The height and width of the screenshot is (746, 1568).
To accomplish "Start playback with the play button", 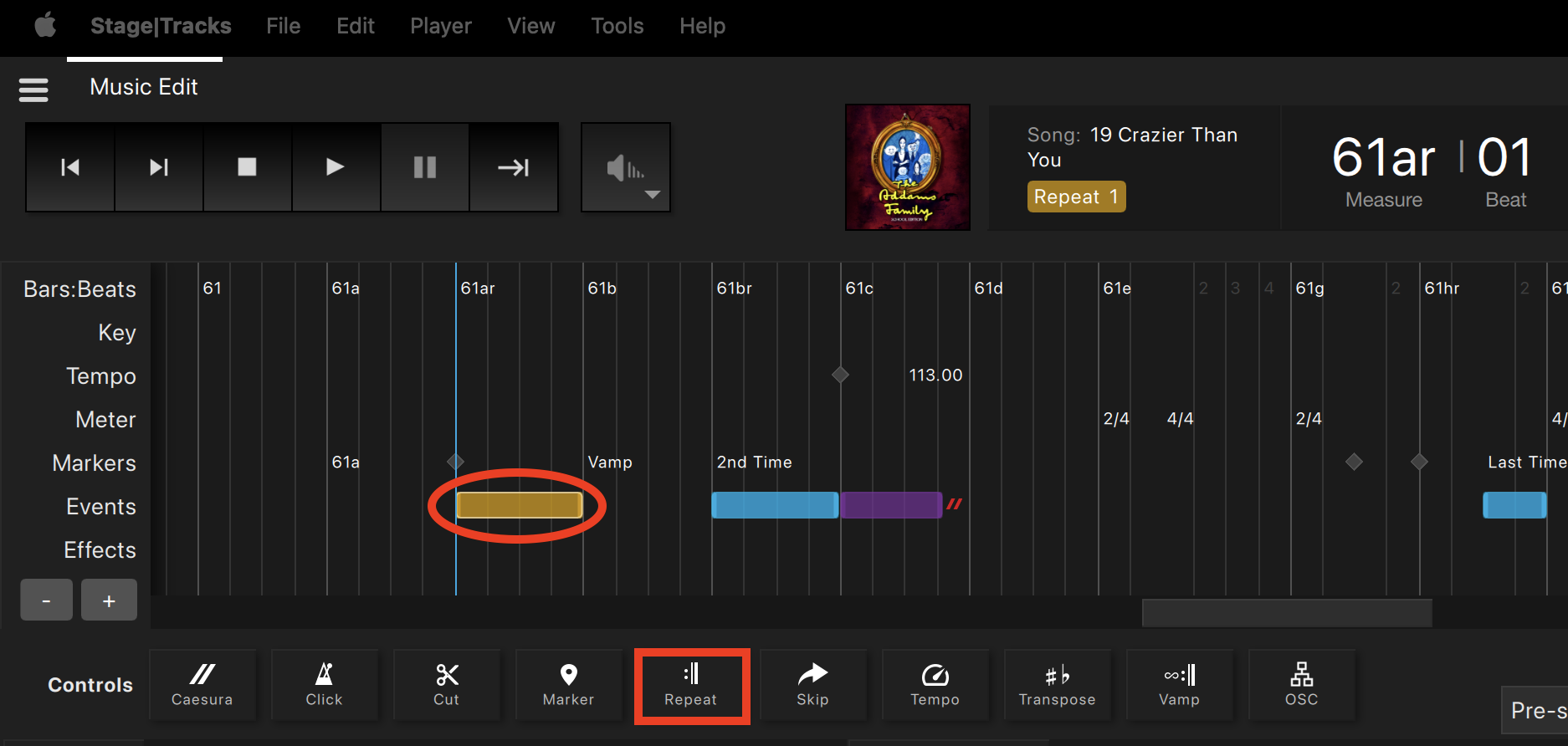I will [336, 167].
